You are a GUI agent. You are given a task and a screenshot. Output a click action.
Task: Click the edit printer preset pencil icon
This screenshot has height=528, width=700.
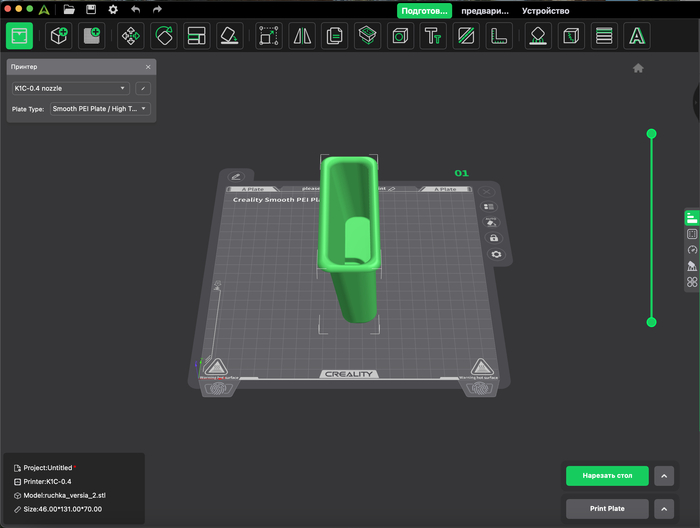143,89
